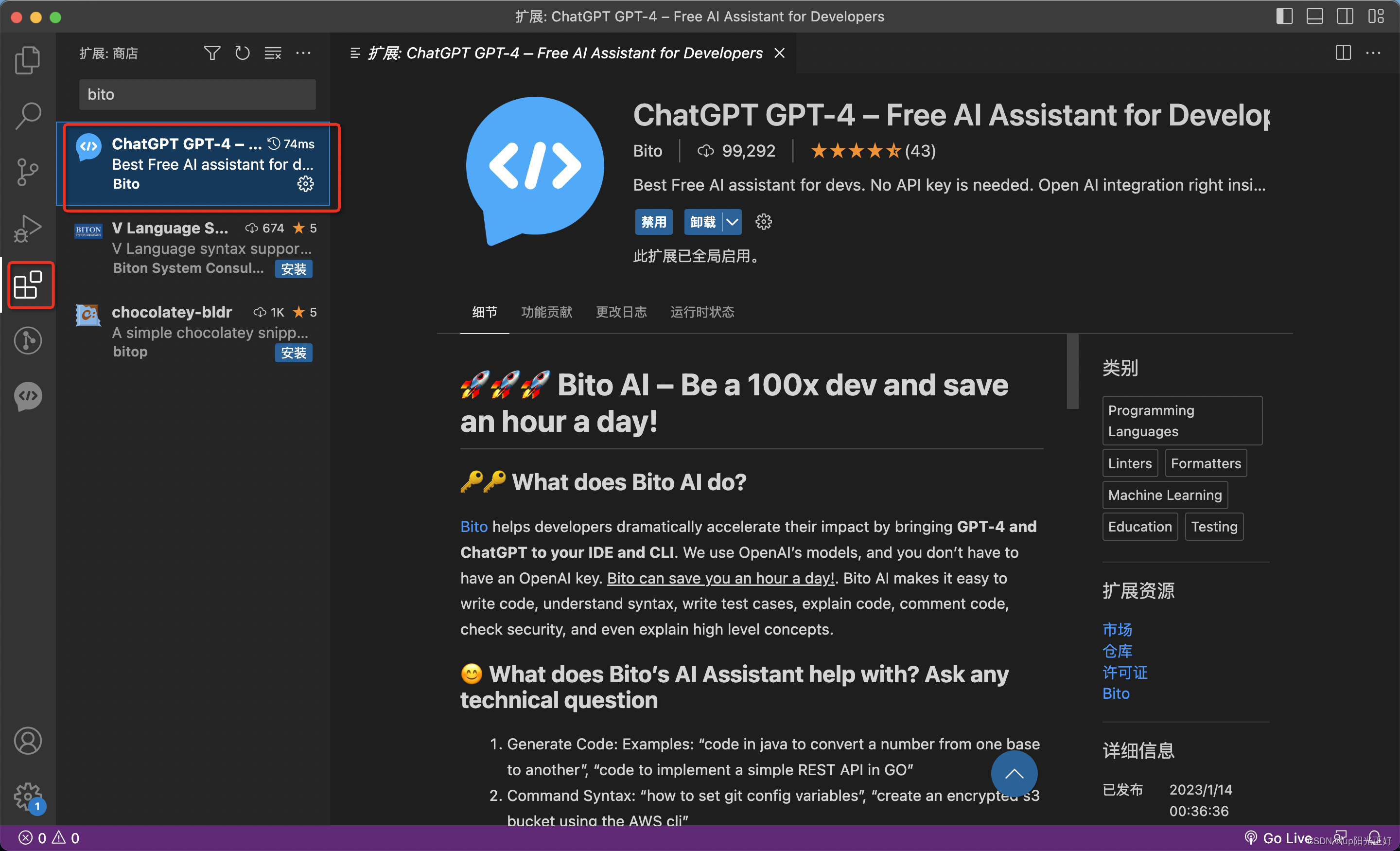Screen dimensions: 1400x851
Task: Switch to the 功能贡献 tab
Action: click(546, 312)
